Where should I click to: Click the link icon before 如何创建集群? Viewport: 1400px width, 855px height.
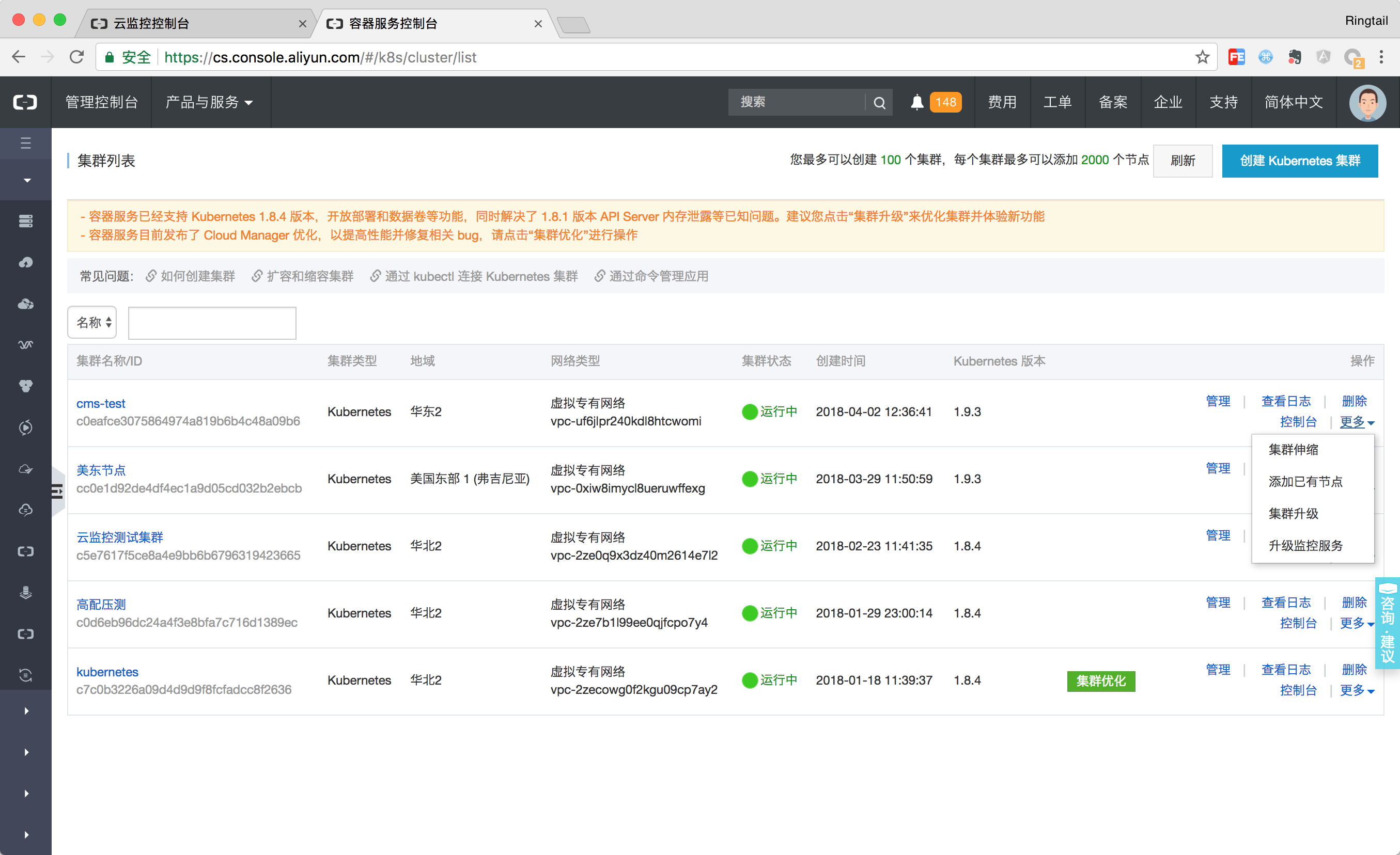151,276
